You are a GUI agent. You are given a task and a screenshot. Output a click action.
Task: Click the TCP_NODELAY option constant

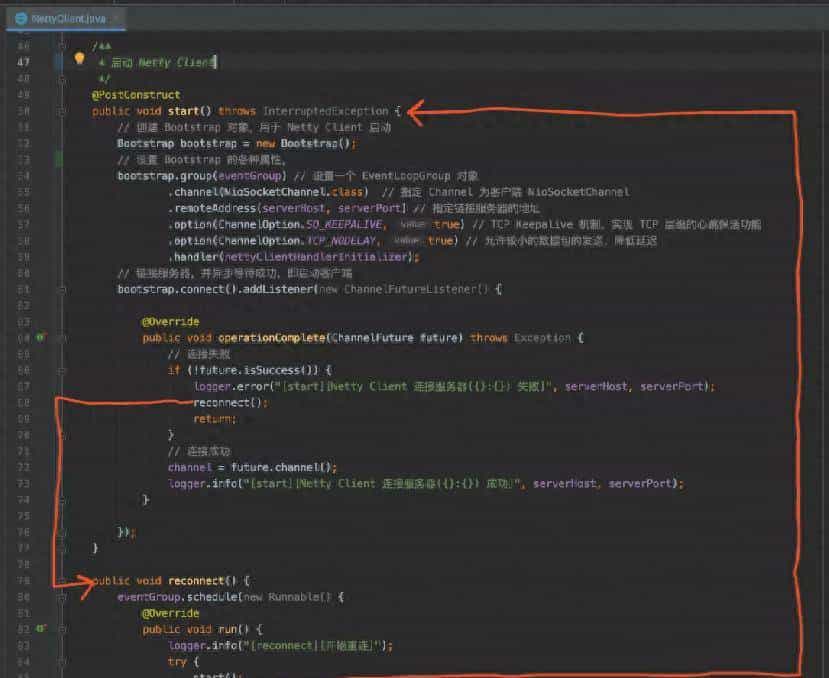(x=341, y=241)
